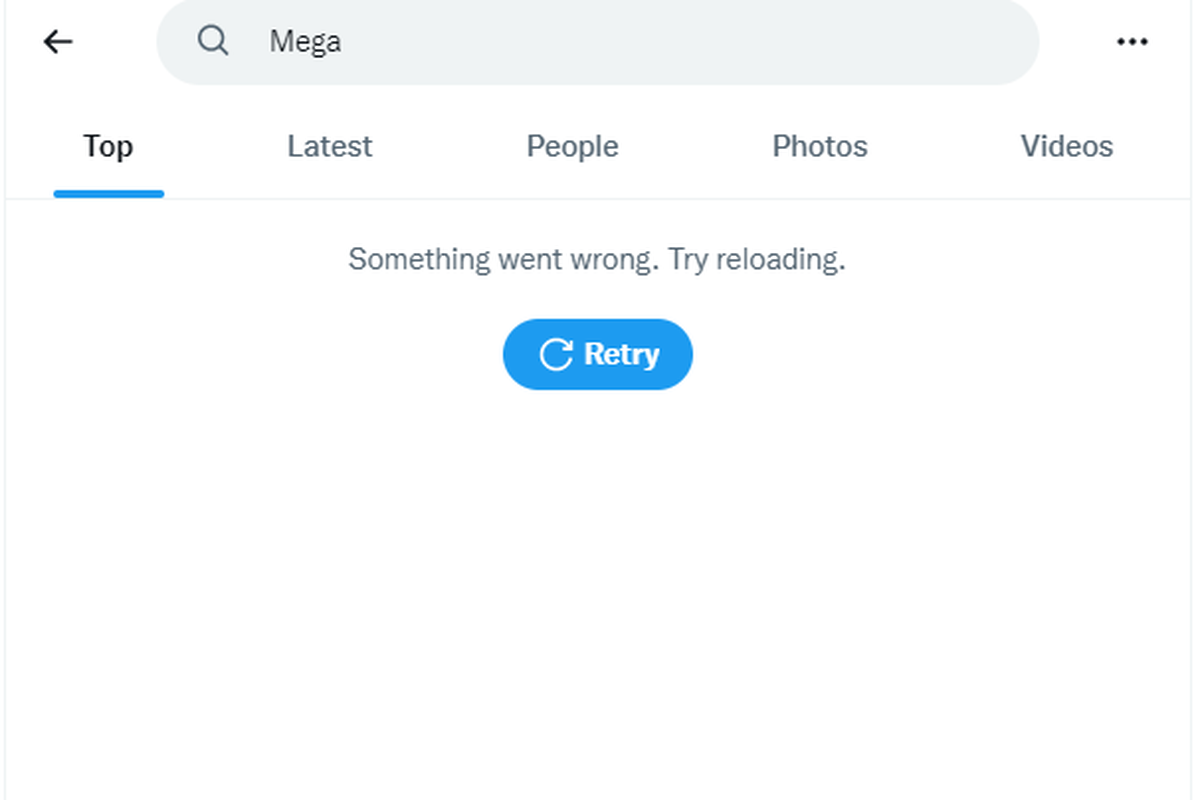View the Videos tab
Screen dimensions: 1200x800
tap(1066, 147)
